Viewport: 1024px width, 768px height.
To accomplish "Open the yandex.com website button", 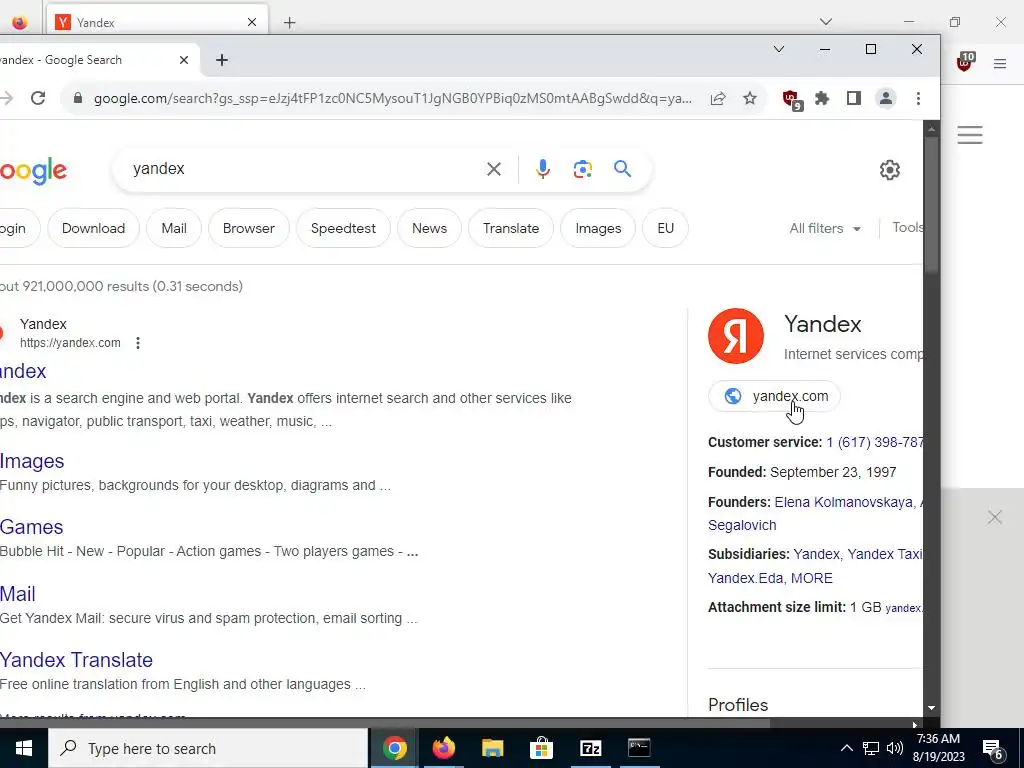I will point(774,396).
